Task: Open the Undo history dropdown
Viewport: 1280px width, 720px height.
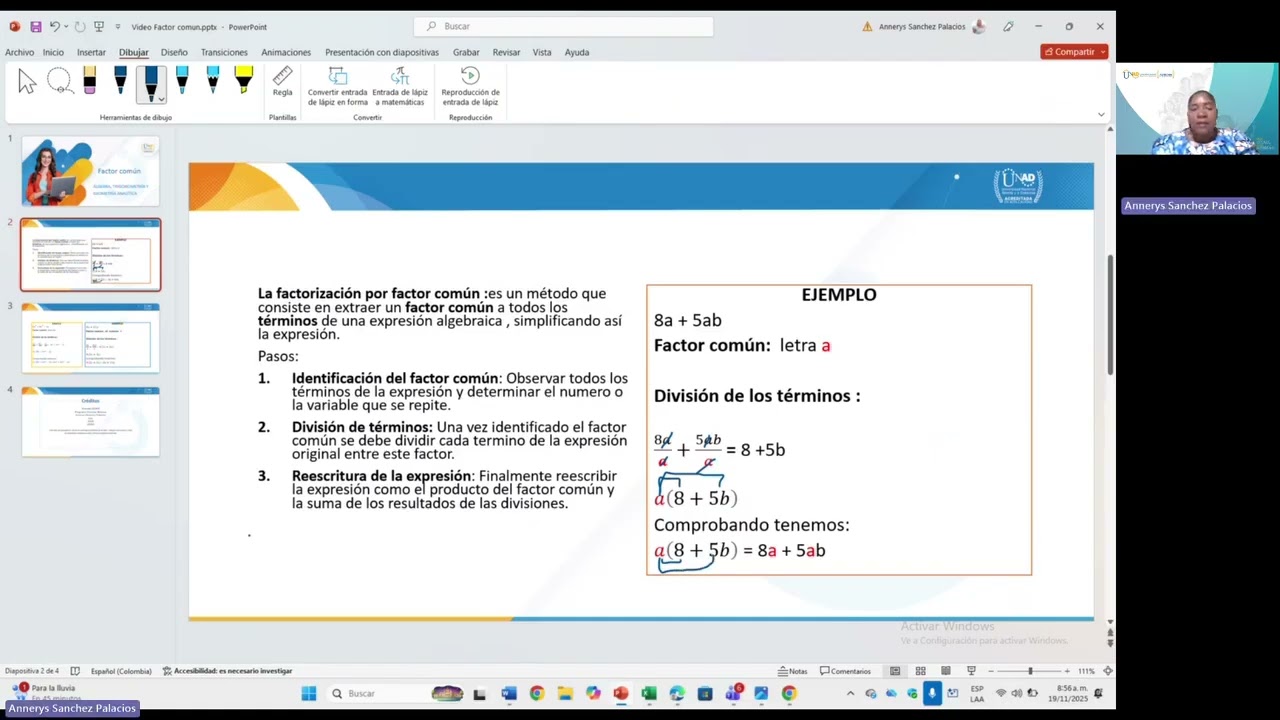Action: [66, 27]
